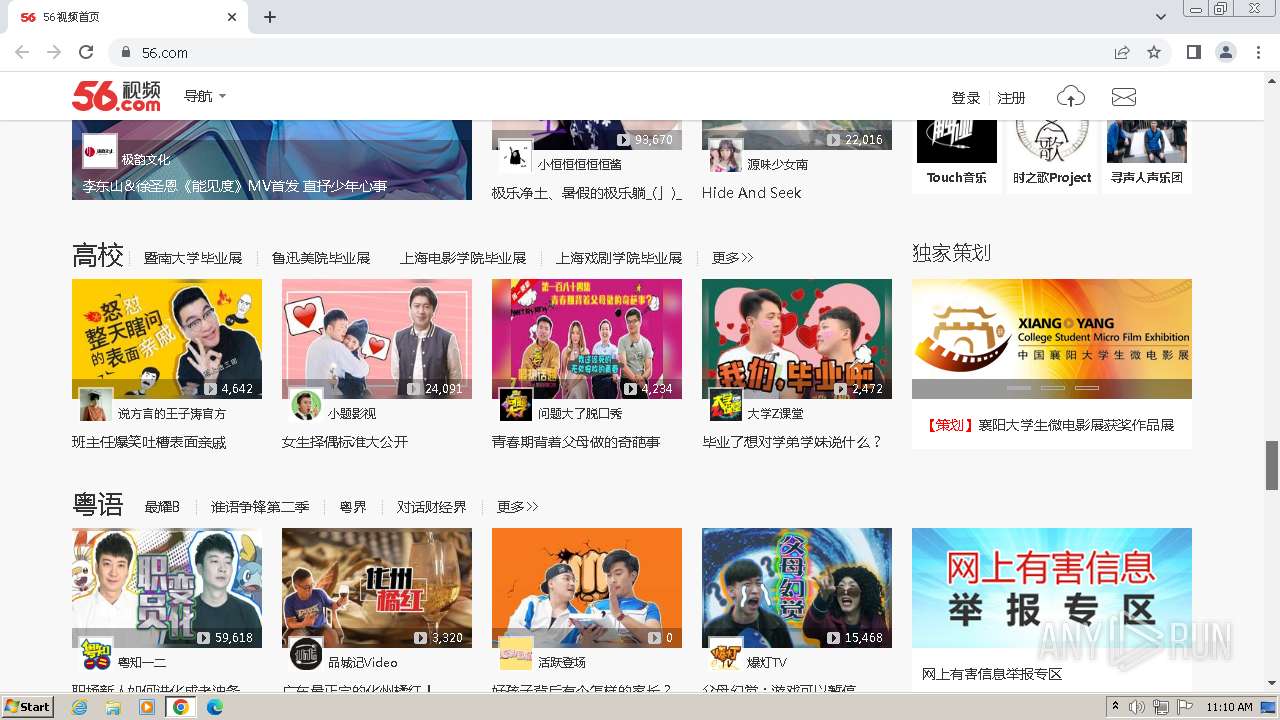Select the 上海戏剧学院毕业展 tab
This screenshot has height=720, width=1280.
[x=619, y=258]
